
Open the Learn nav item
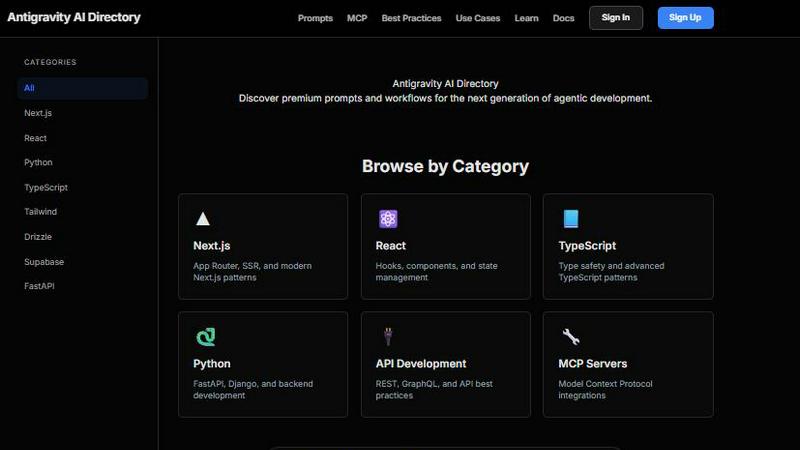point(526,18)
